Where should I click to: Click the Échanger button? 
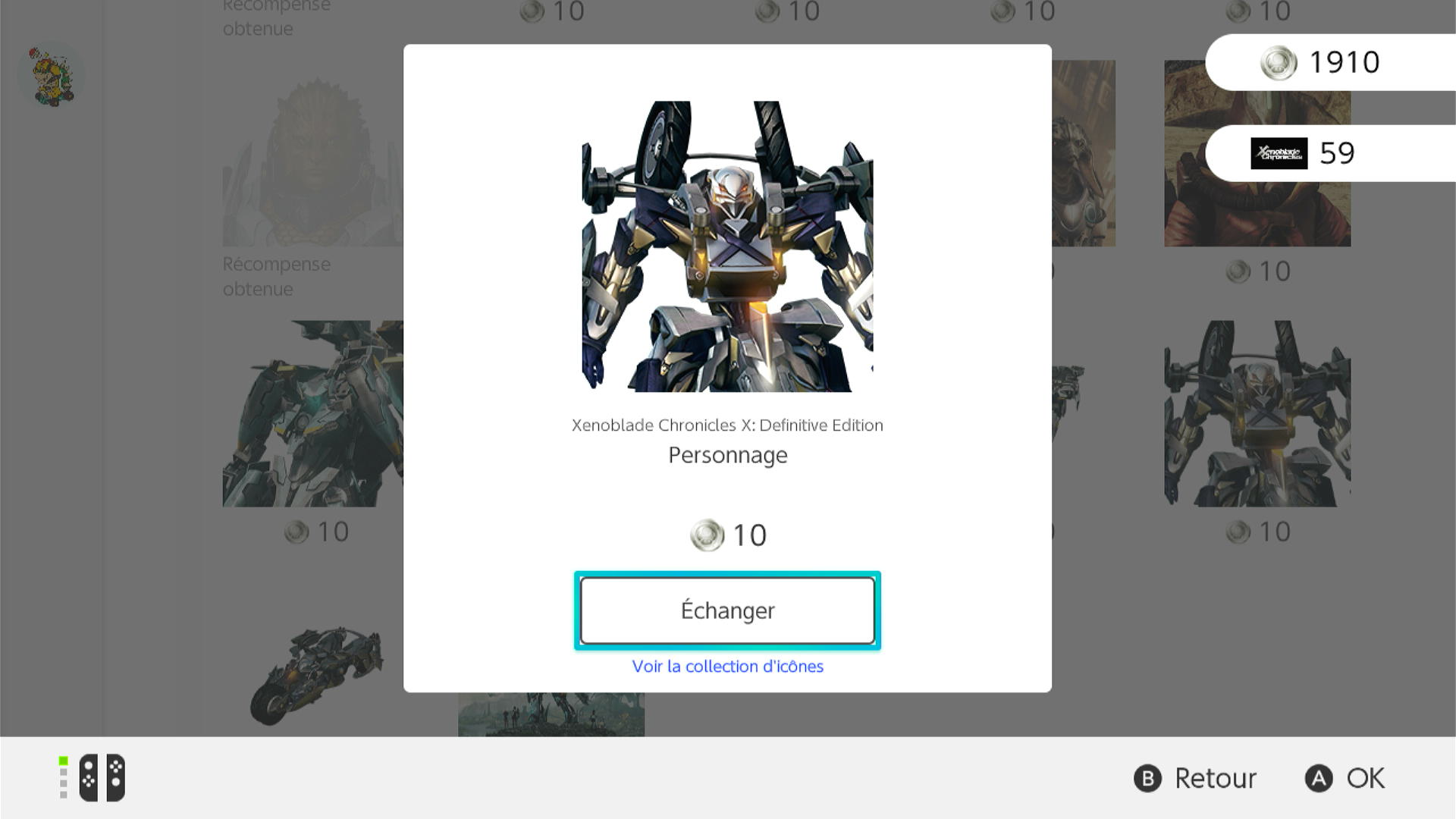727,610
